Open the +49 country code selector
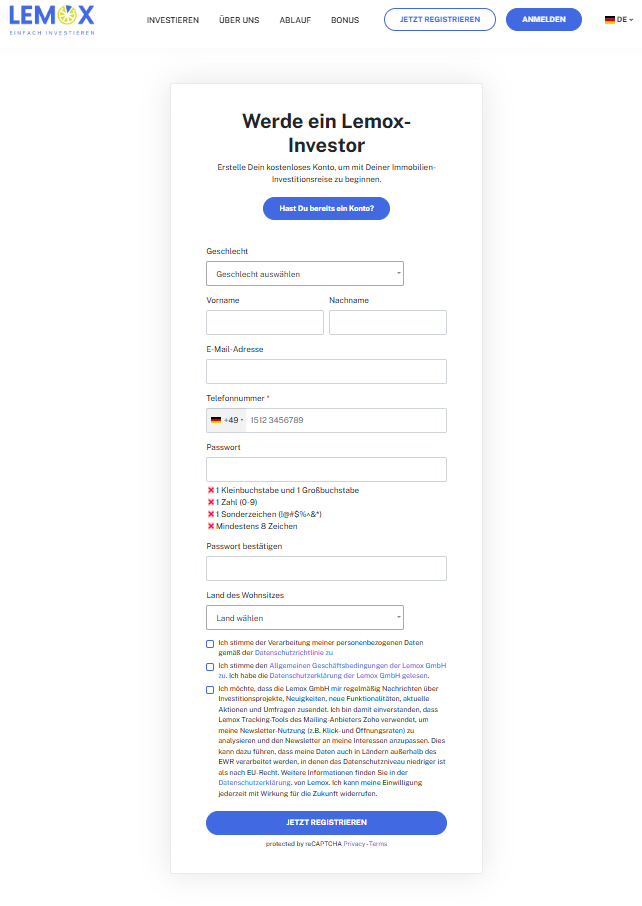Viewport: 642px width, 906px height. 227,420
